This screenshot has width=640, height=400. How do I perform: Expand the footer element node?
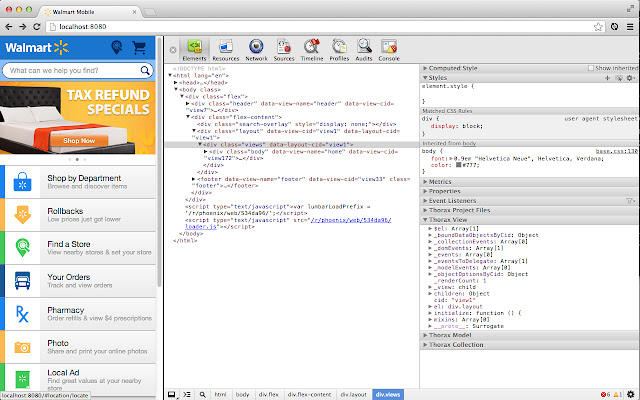point(193,178)
